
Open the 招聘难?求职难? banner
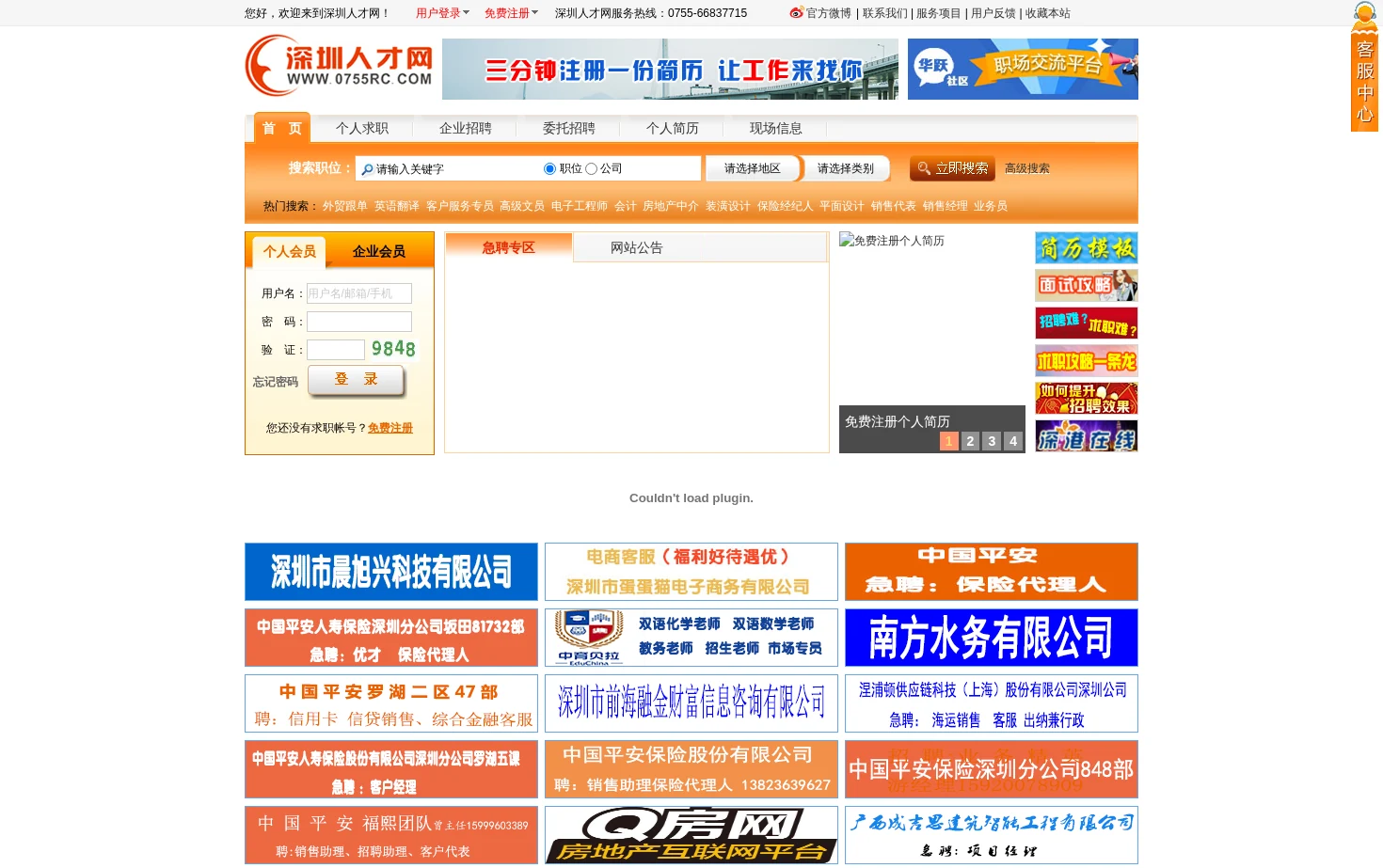pyautogui.click(x=1087, y=323)
